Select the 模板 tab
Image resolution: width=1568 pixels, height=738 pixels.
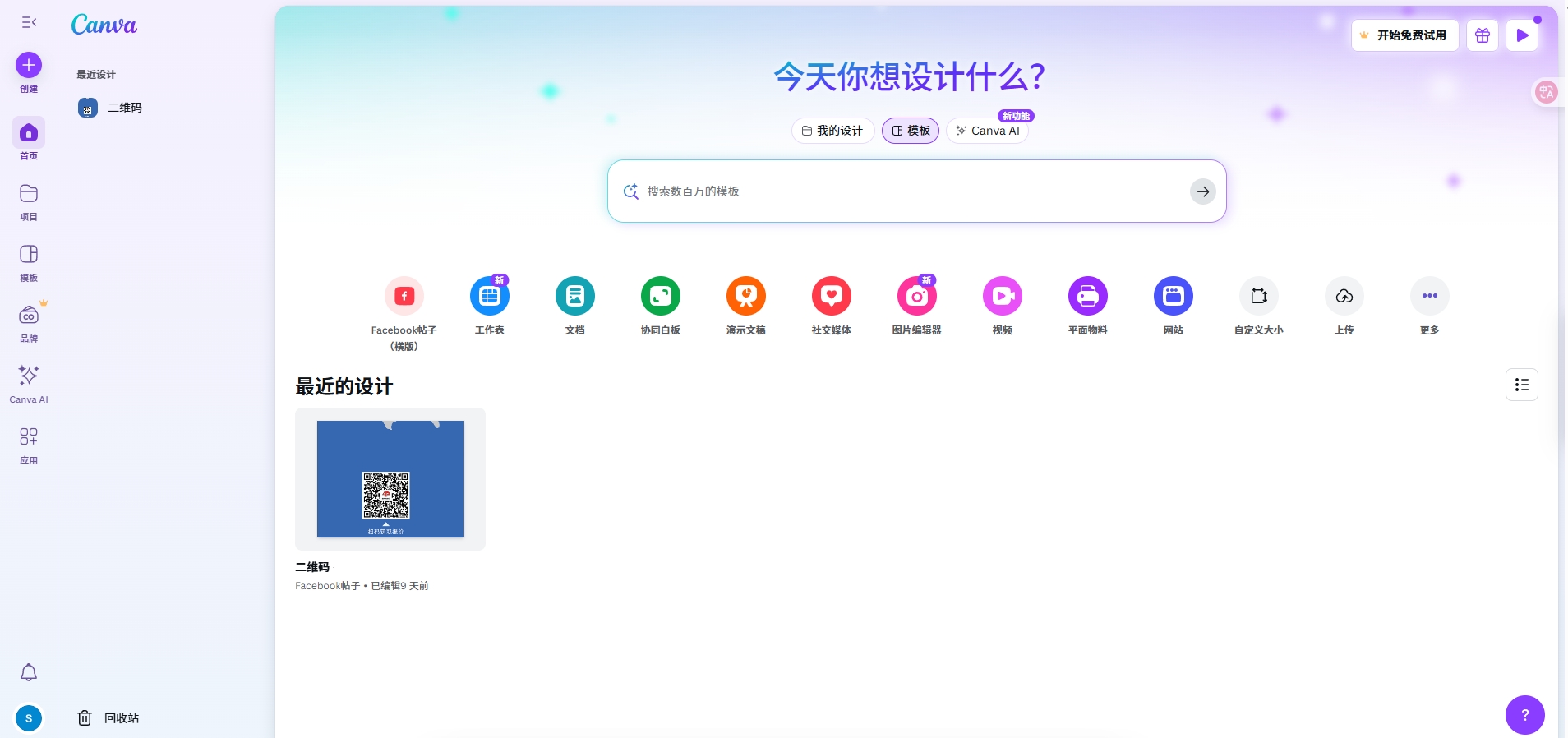(911, 131)
